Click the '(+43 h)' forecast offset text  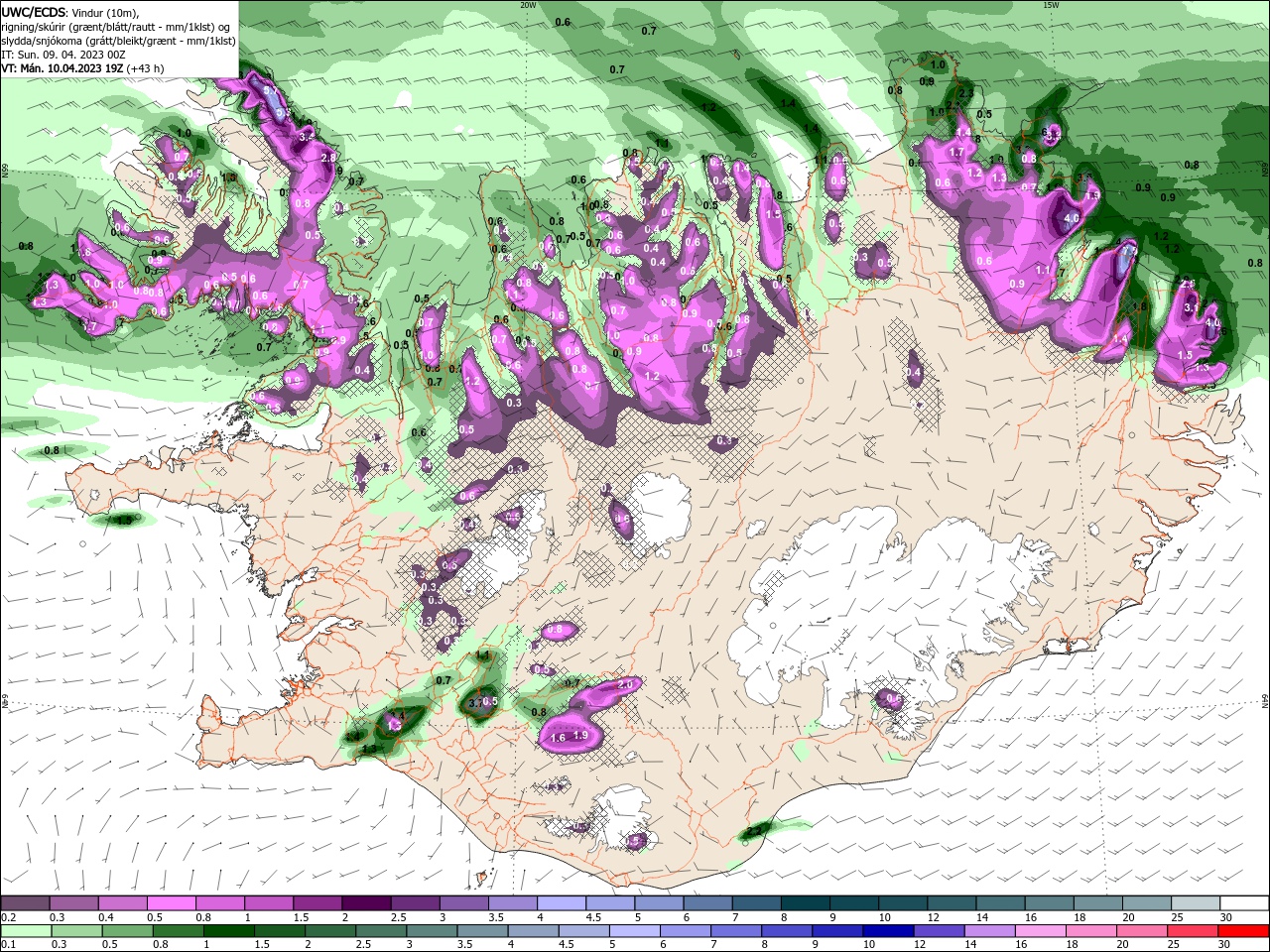pyautogui.click(x=145, y=68)
